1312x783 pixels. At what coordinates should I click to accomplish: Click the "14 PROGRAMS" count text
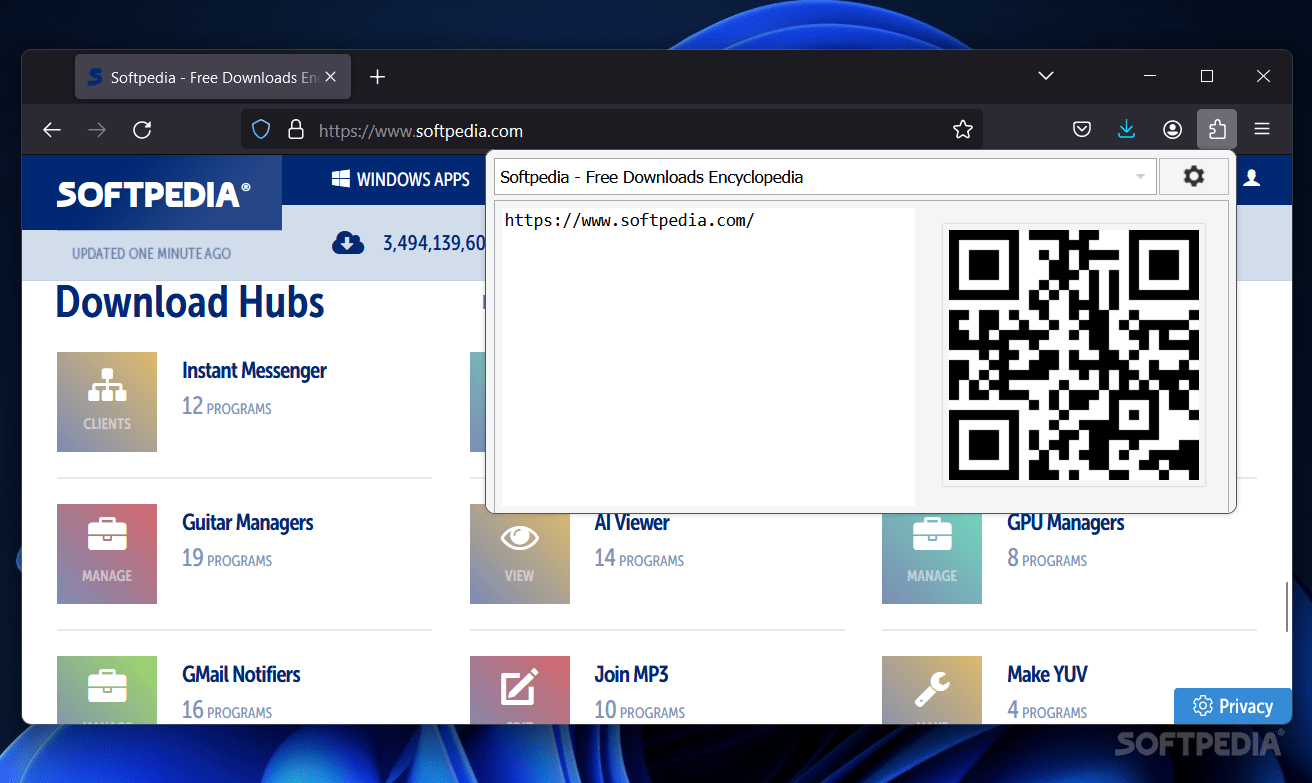click(x=639, y=559)
